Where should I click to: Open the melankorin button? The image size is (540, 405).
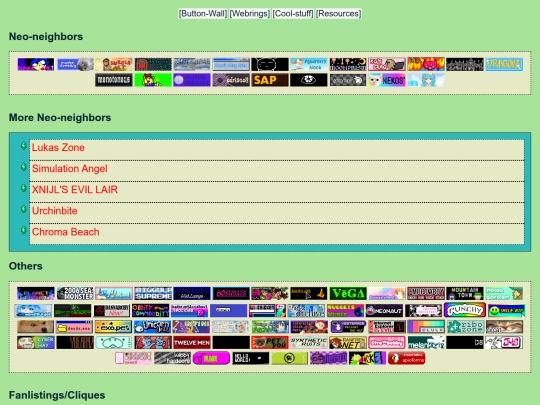[x=426, y=343]
